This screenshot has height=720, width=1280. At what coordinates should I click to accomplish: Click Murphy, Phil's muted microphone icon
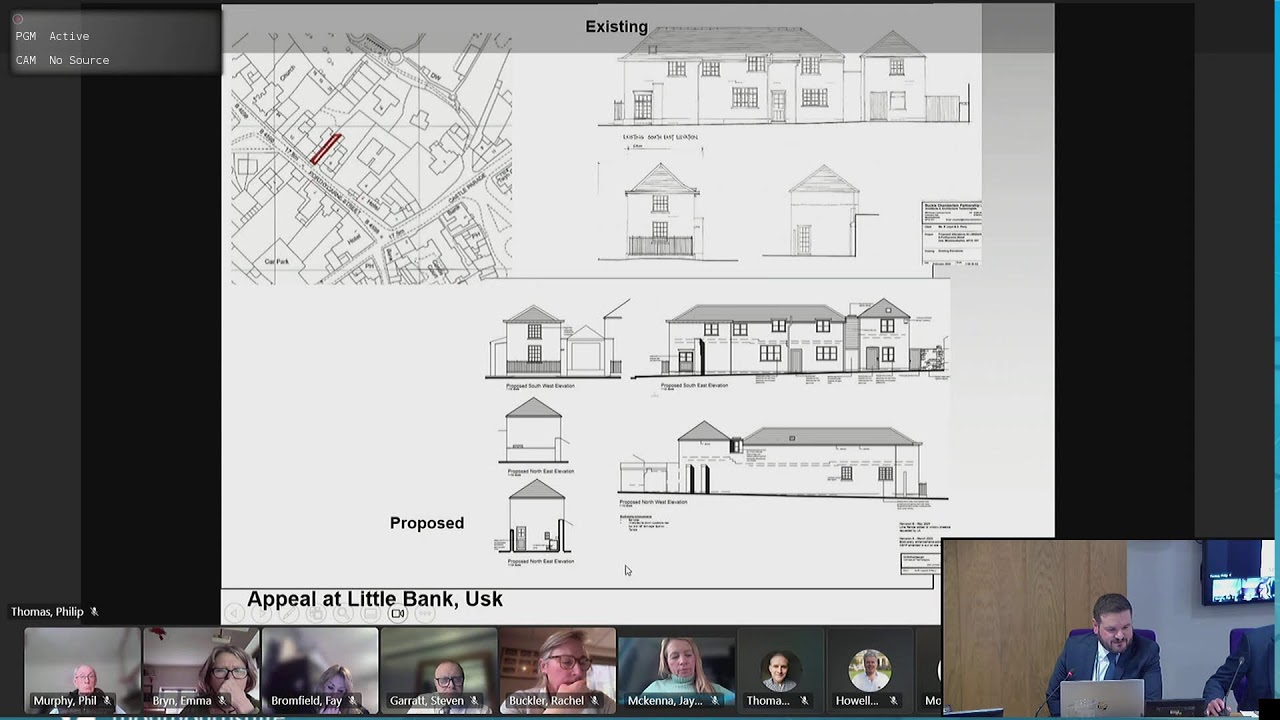[x=107, y=701]
